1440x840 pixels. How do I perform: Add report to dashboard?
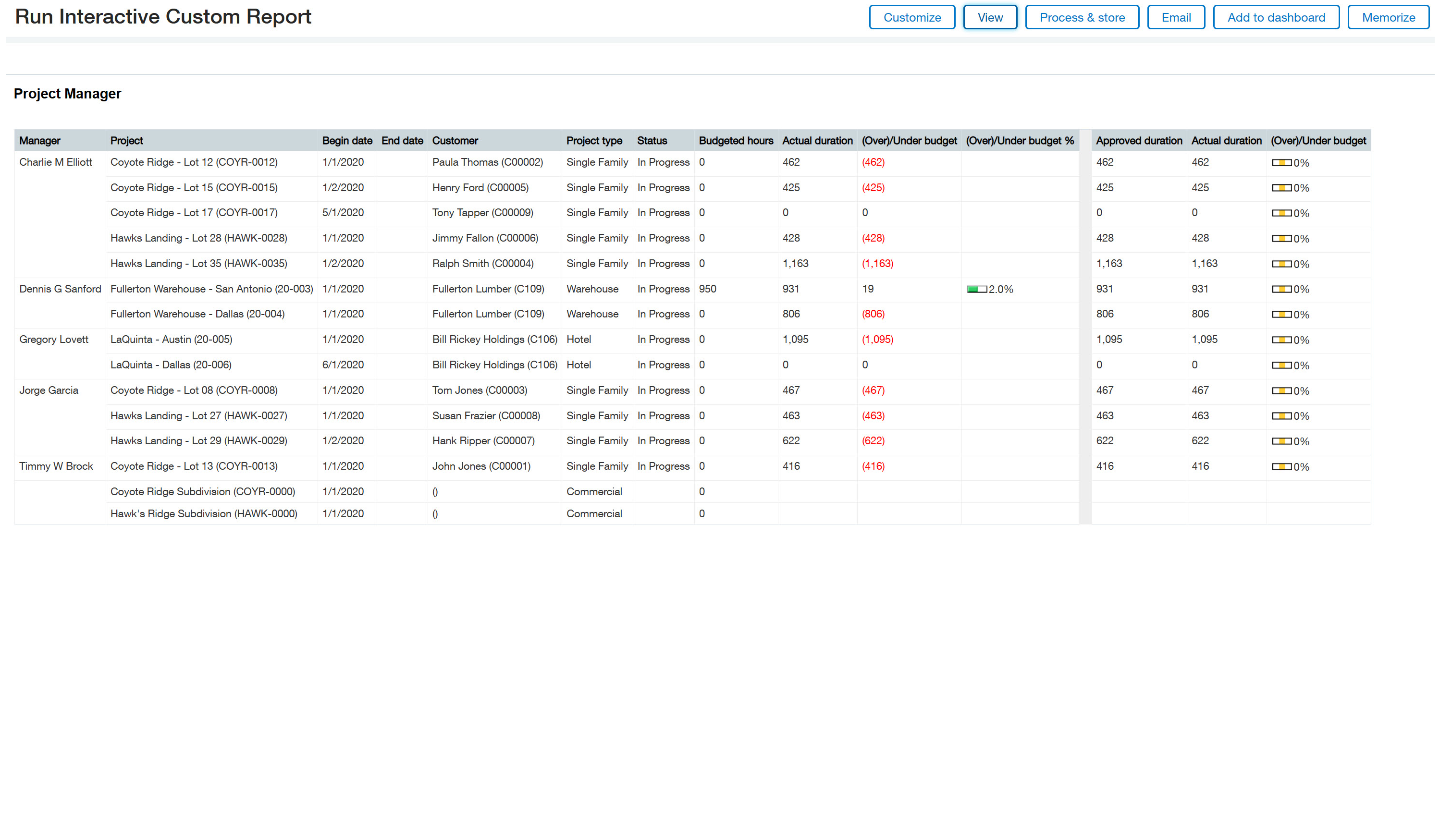click(x=1275, y=17)
